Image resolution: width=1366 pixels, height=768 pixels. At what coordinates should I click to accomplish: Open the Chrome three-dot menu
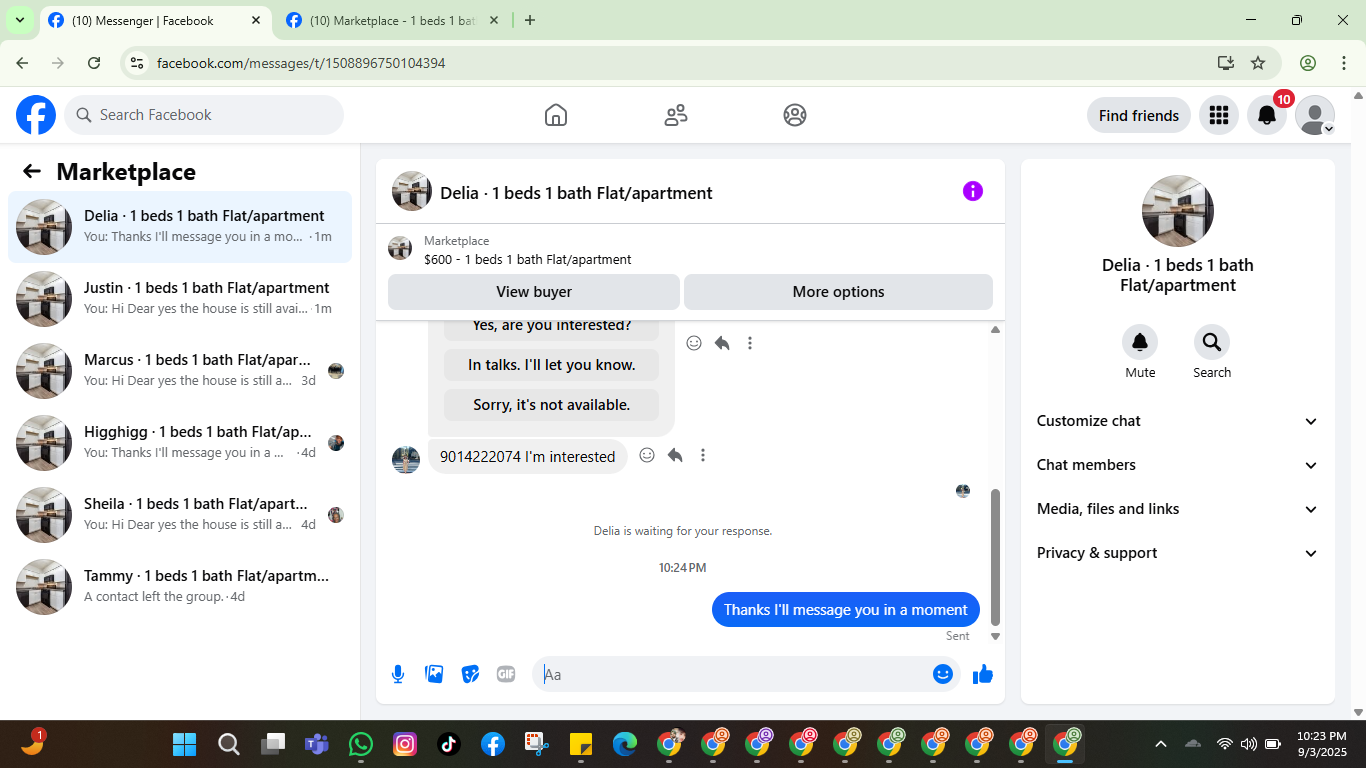coord(1344,63)
